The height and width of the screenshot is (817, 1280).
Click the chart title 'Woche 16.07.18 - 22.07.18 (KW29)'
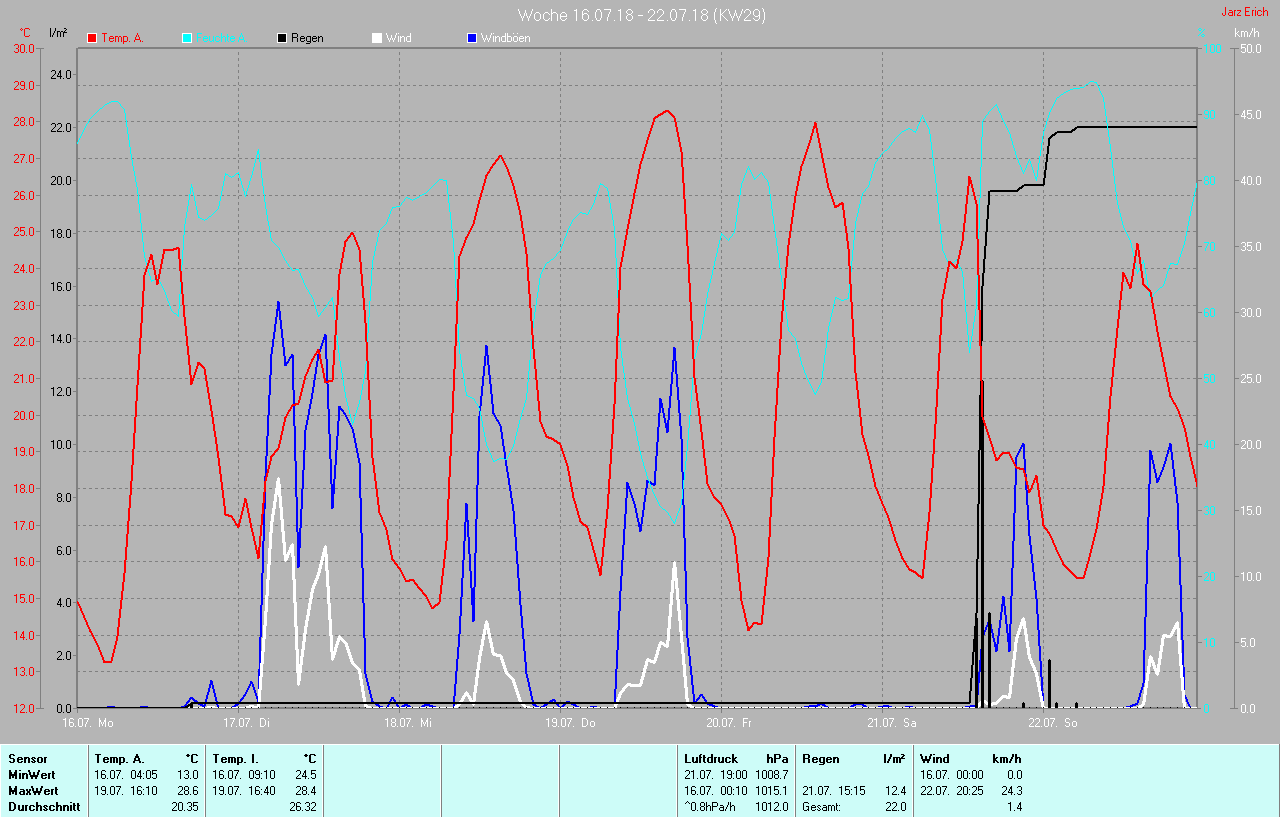coord(642,15)
